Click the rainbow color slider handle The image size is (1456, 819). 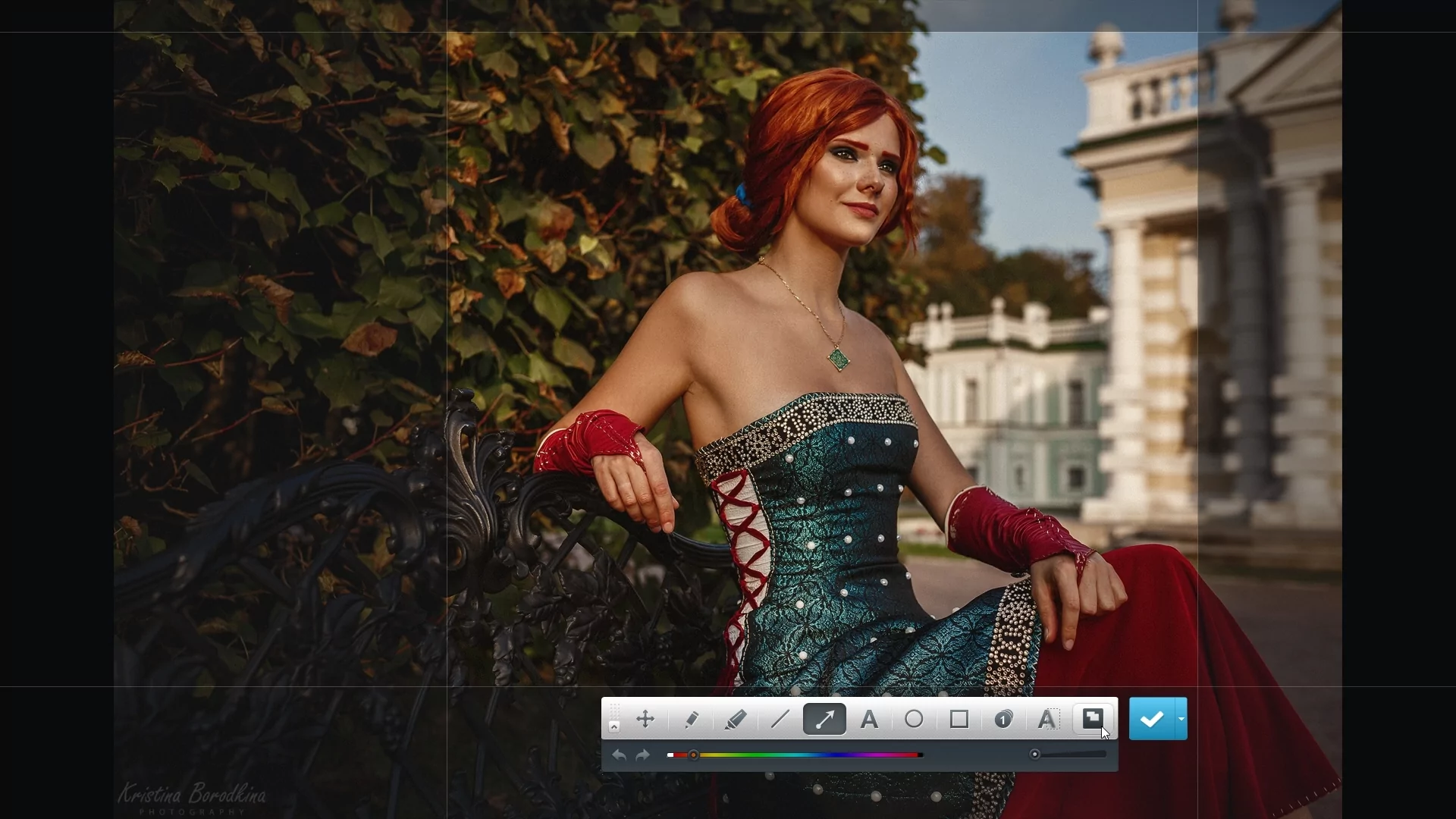(693, 755)
